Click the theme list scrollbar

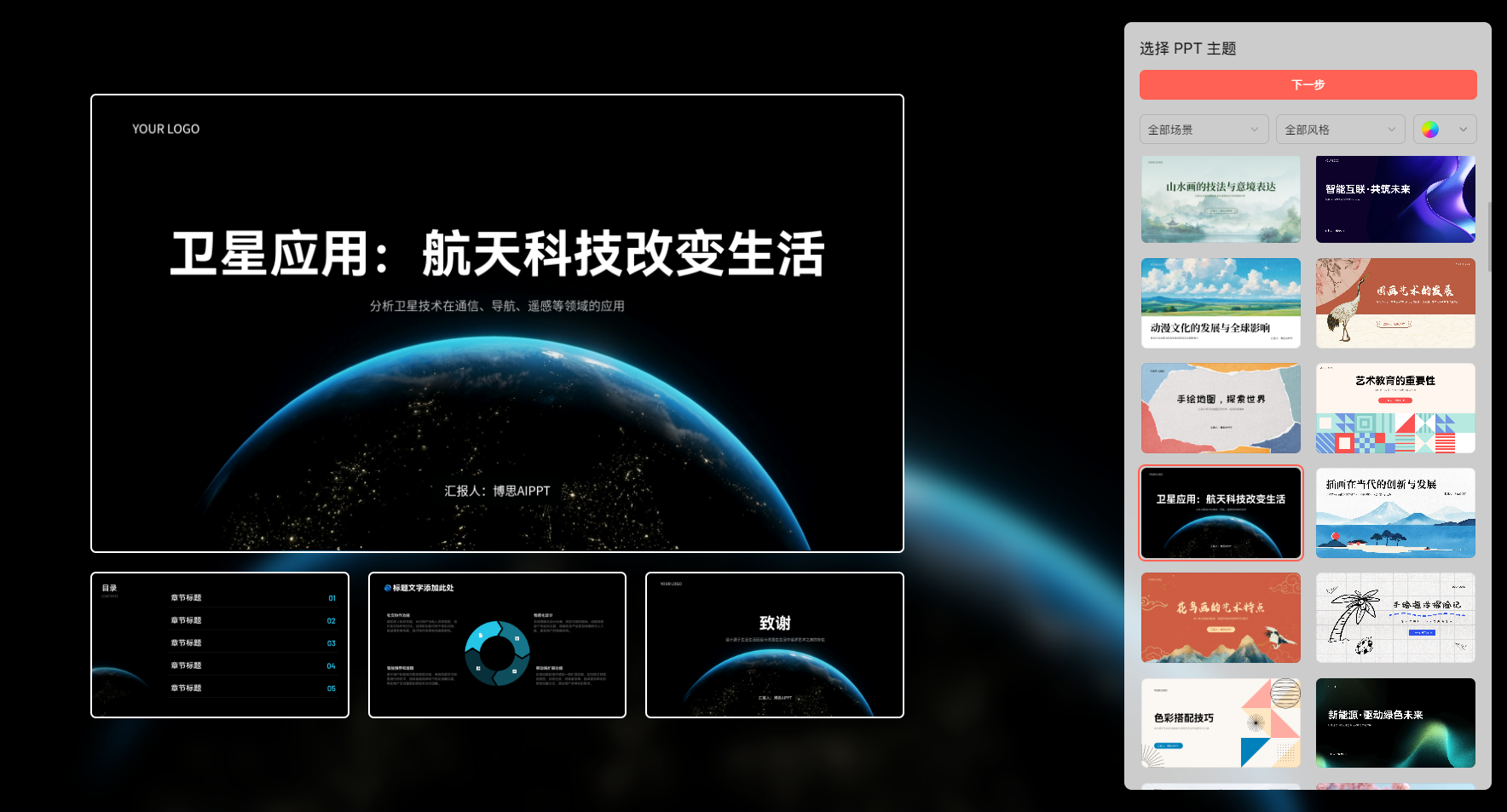[1489, 237]
